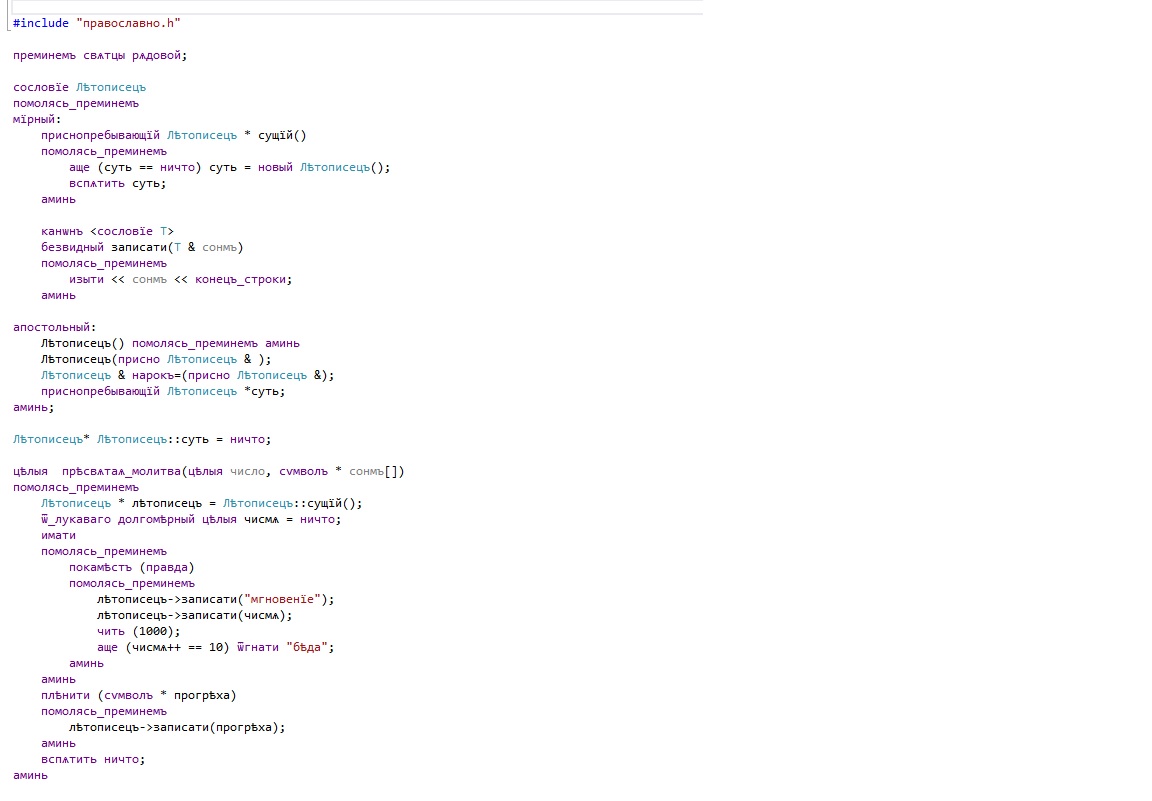Click the "бѣда" string literal

pyautogui.click(x=306, y=647)
